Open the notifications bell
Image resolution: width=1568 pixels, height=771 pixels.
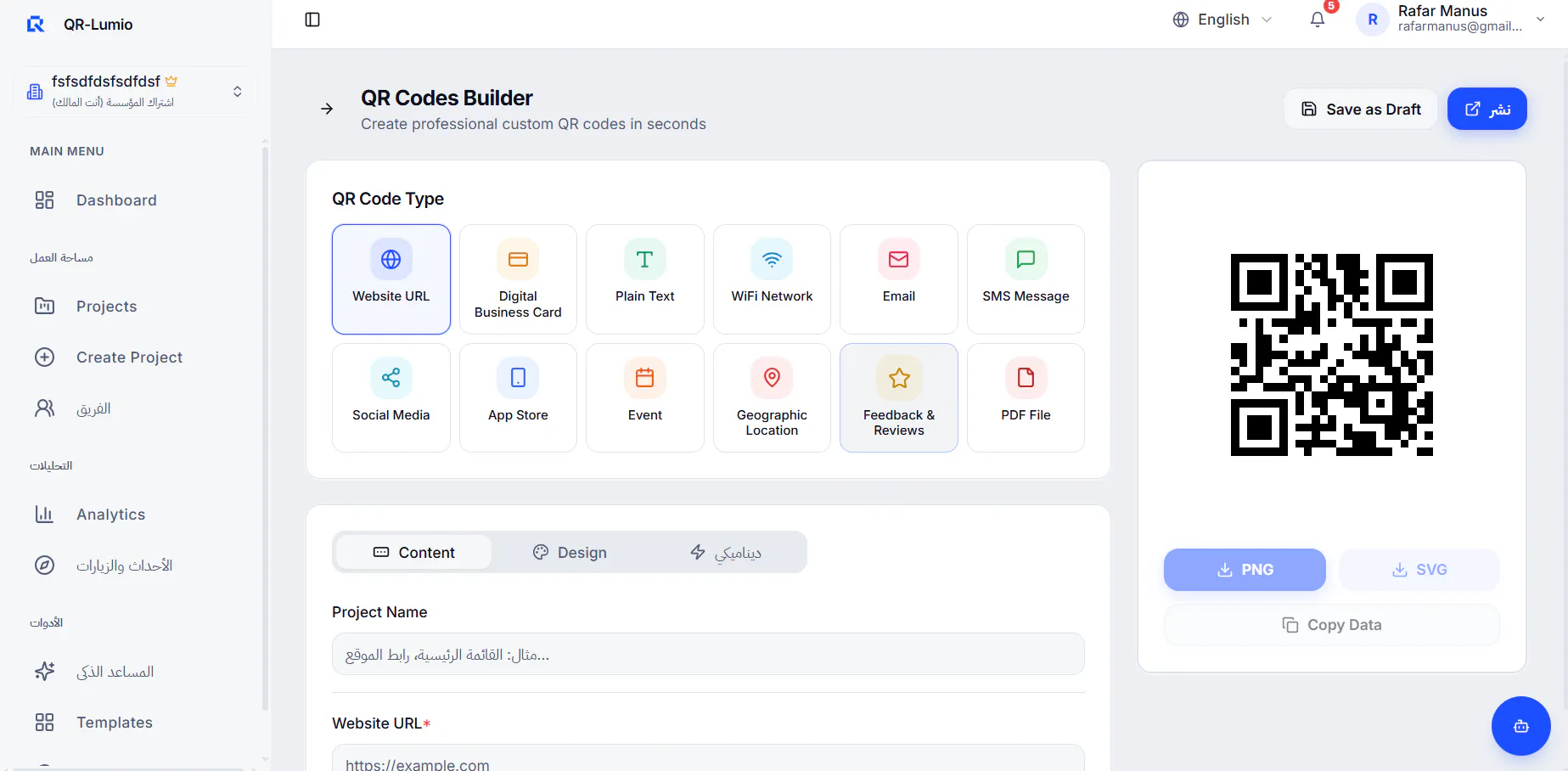(x=1318, y=20)
